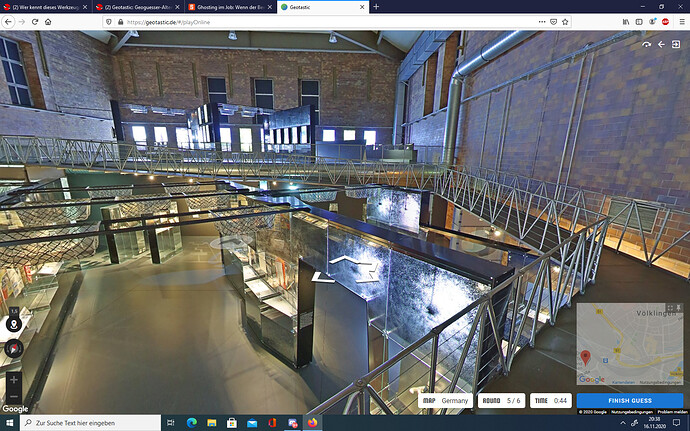Toggle the pin icon on the guess map
This screenshot has width=690, height=431.
pos(679,307)
